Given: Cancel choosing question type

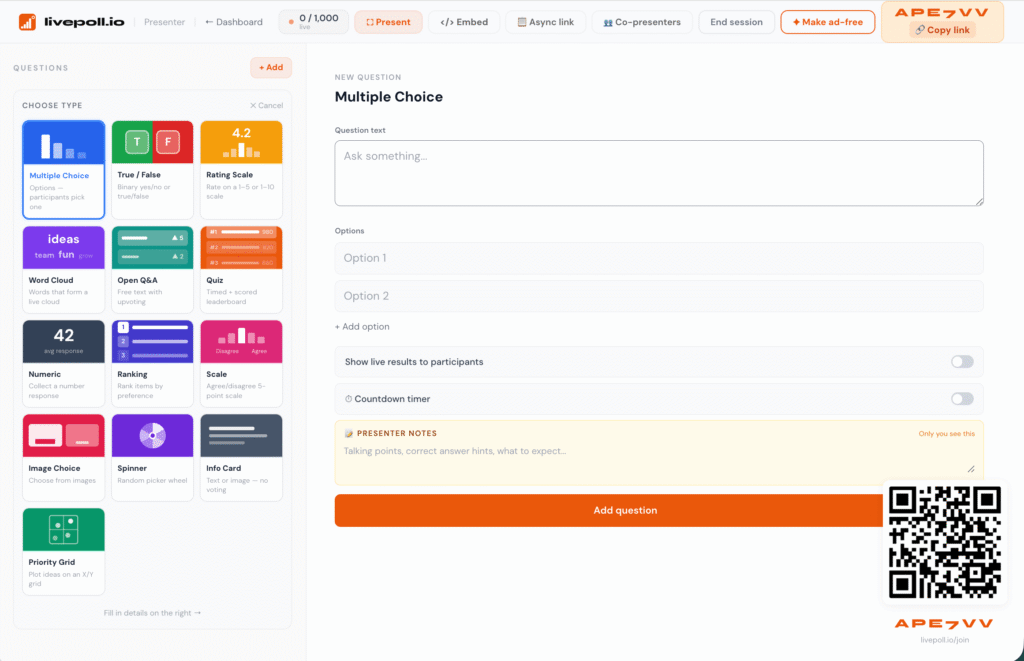Looking at the screenshot, I should pyautogui.click(x=266, y=105).
